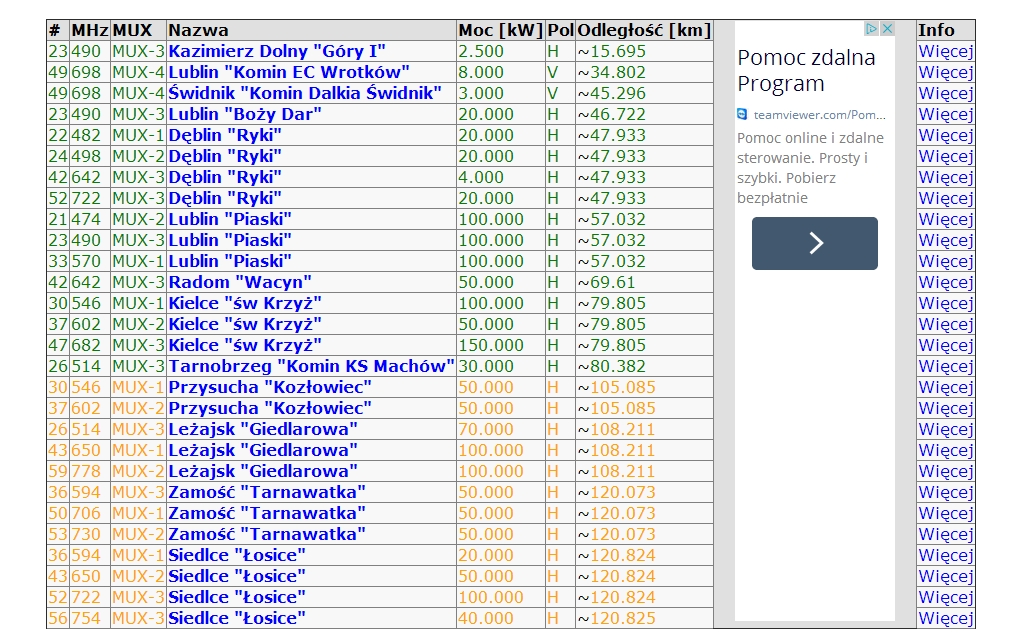Viewport: 1023px width, 633px height.
Task: Open the AdChoices triangle icon
Action: point(871,29)
